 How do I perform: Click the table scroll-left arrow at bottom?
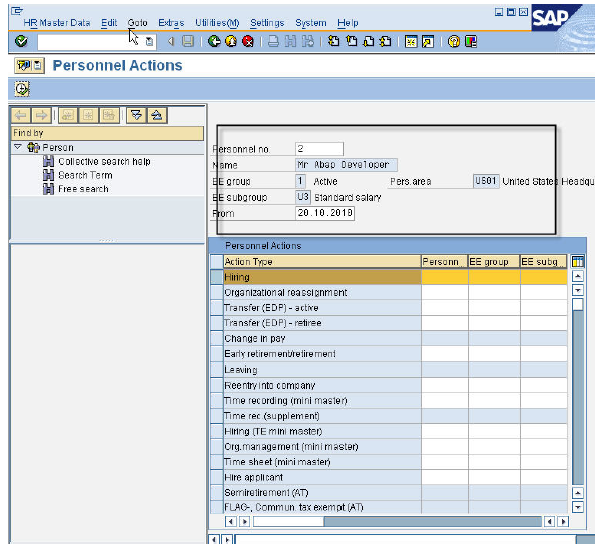tap(230, 521)
